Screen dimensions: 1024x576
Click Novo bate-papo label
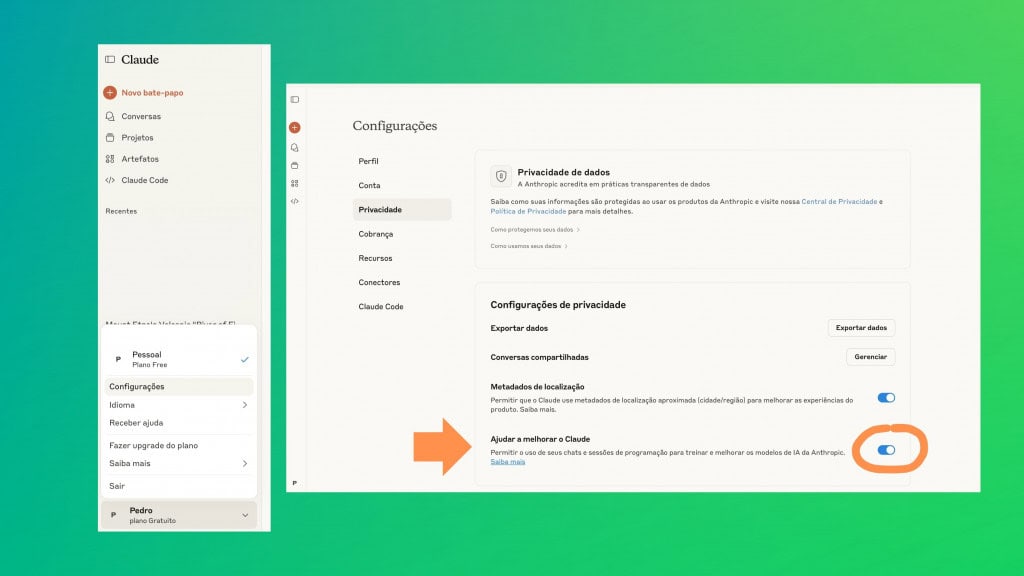pyautogui.click(x=152, y=93)
